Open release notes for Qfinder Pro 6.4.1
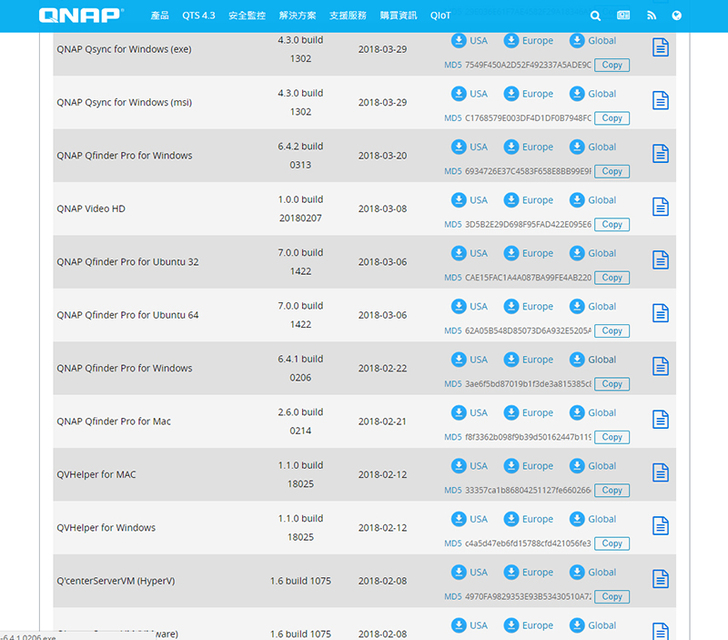This screenshot has height=640, width=728. tap(660, 366)
